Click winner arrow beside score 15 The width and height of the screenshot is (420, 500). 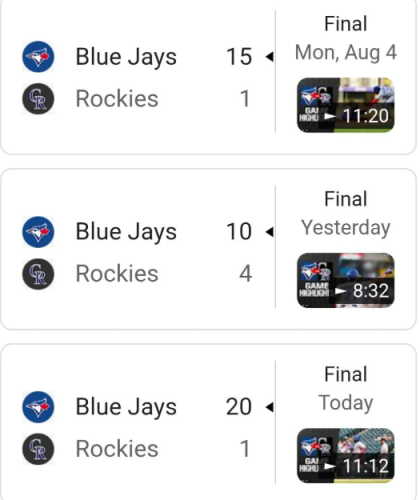click(x=269, y=57)
